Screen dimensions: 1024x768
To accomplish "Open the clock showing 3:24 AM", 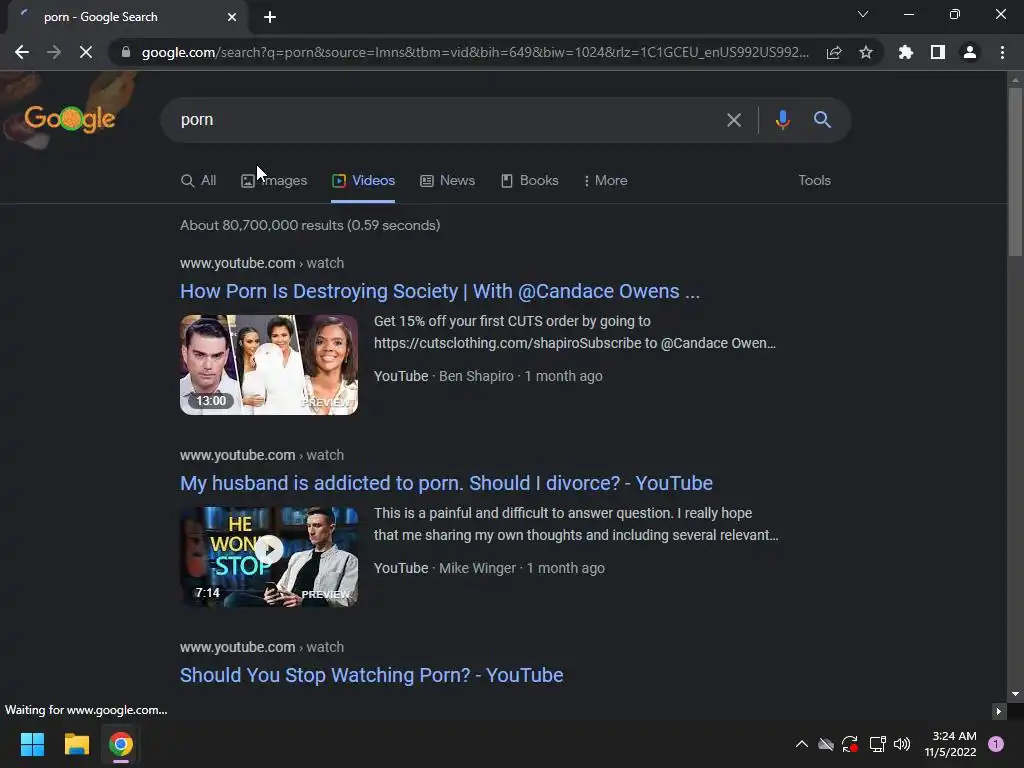I will (x=950, y=744).
